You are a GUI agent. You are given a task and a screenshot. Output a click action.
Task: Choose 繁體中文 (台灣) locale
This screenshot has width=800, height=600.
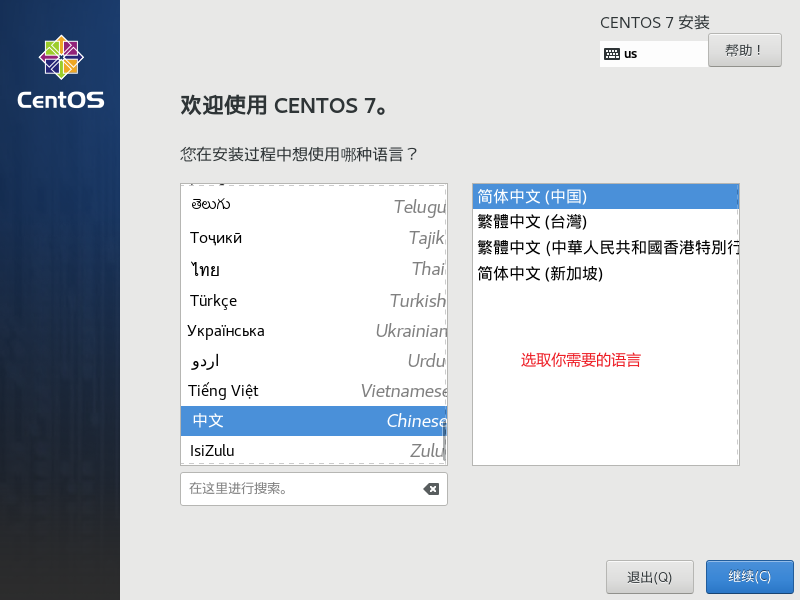point(606,221)
